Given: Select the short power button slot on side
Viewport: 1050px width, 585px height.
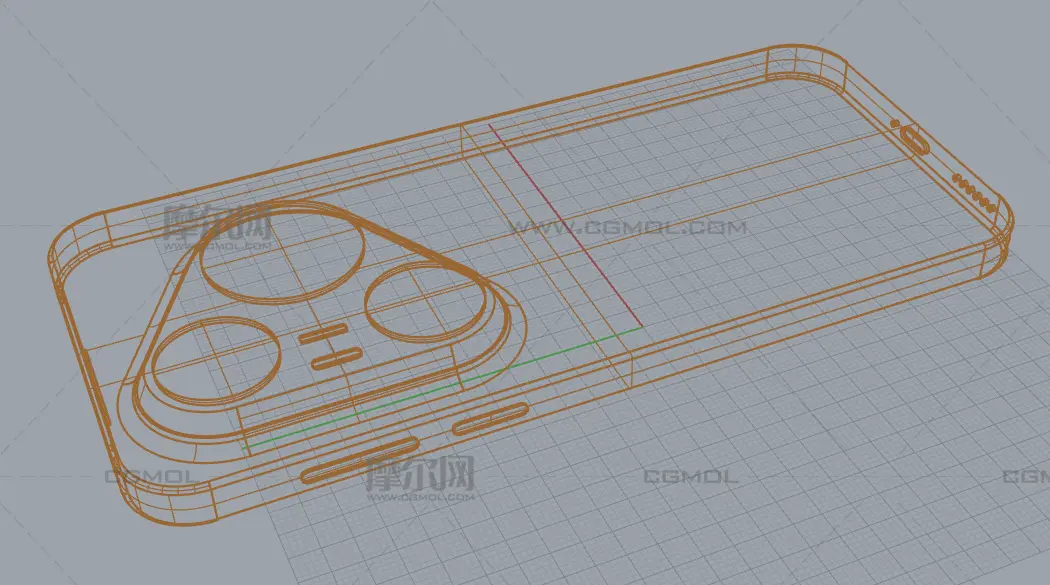Looking at the screenshot, I should click(490, 419).
